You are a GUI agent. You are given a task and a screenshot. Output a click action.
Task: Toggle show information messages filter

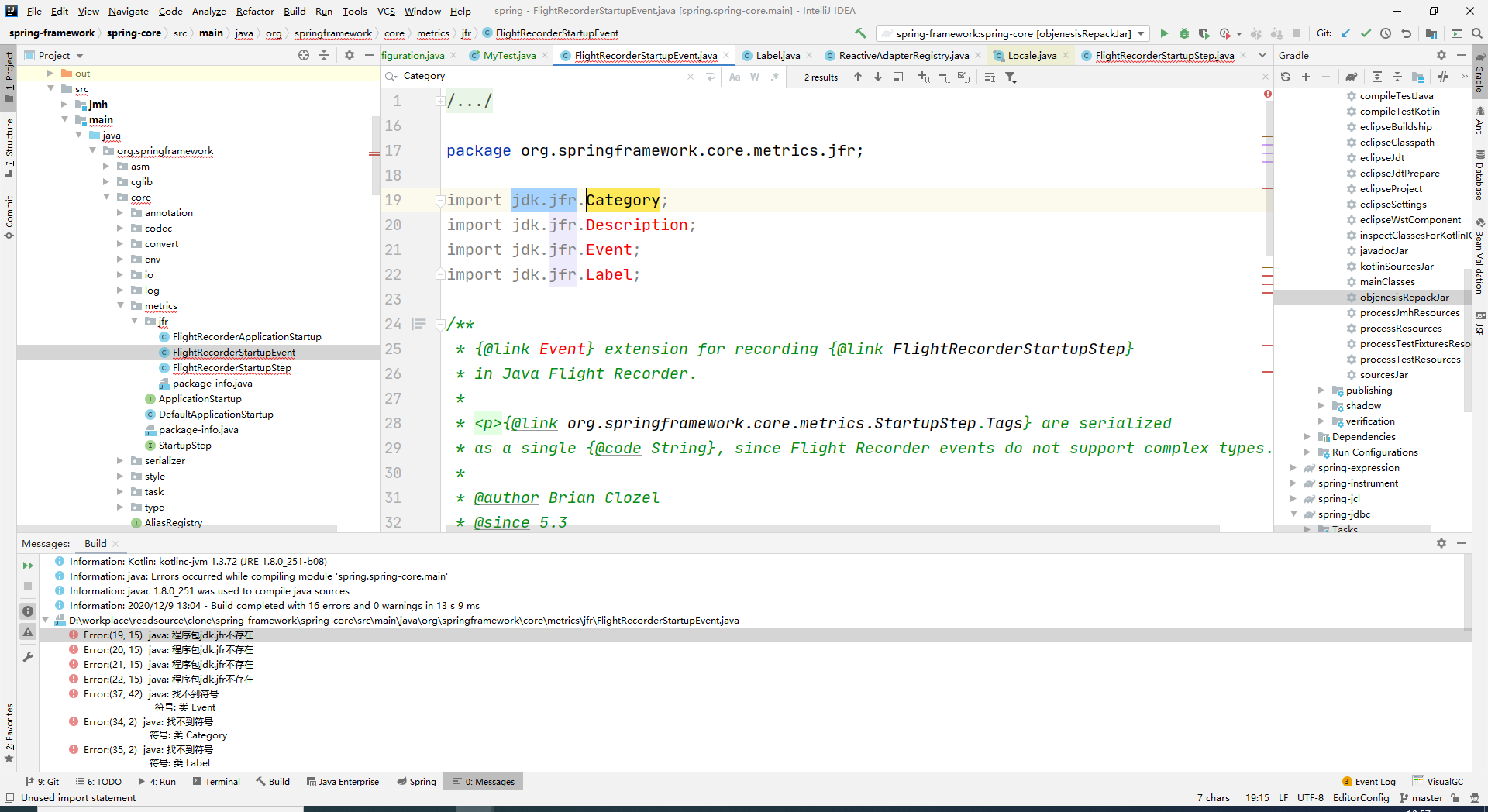tap(28, 611)
